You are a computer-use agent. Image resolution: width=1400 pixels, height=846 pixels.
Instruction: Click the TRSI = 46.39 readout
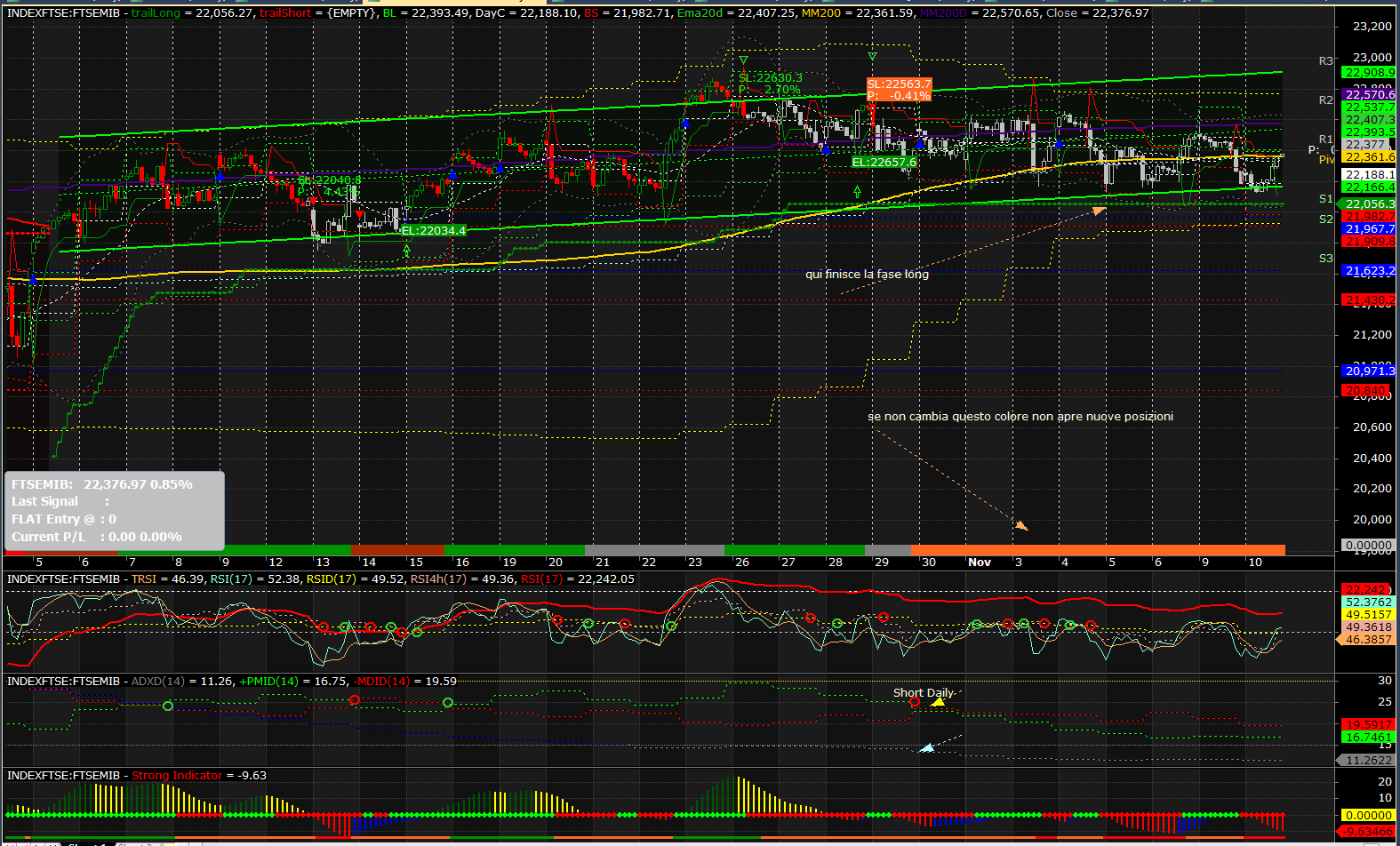(166, 579)
